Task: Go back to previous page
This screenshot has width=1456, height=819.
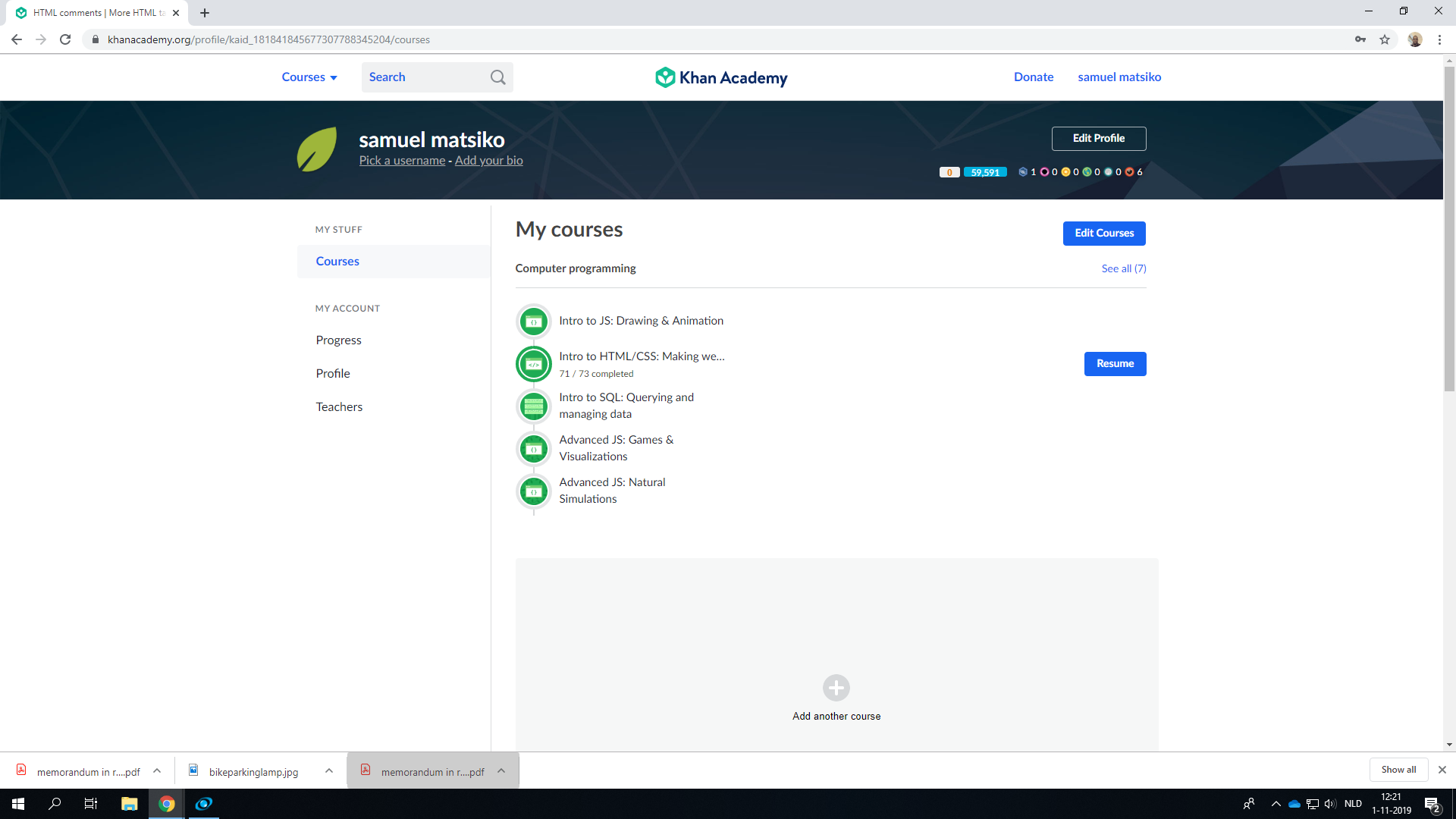Action: coord(17,39)
